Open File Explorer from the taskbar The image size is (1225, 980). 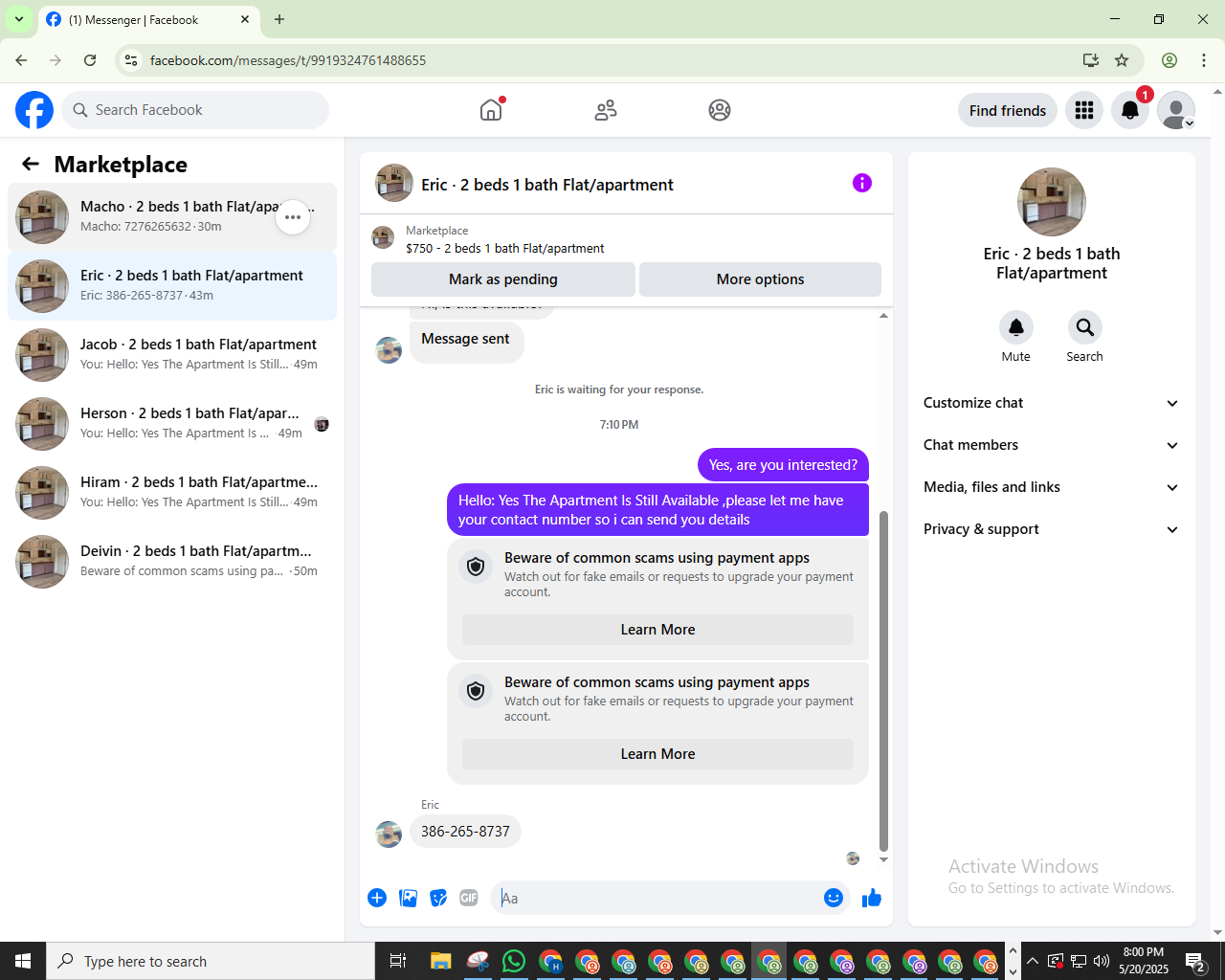tap(440, 961)
